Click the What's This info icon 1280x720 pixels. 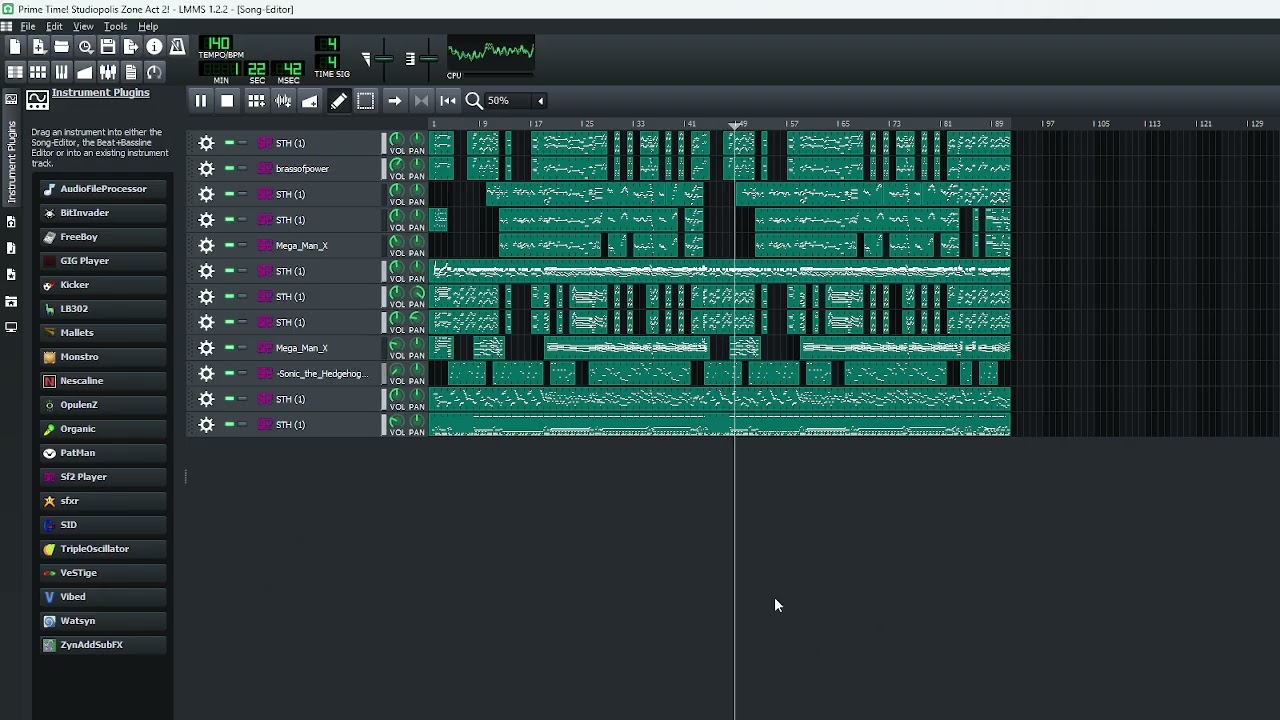[x=154, y=47]
